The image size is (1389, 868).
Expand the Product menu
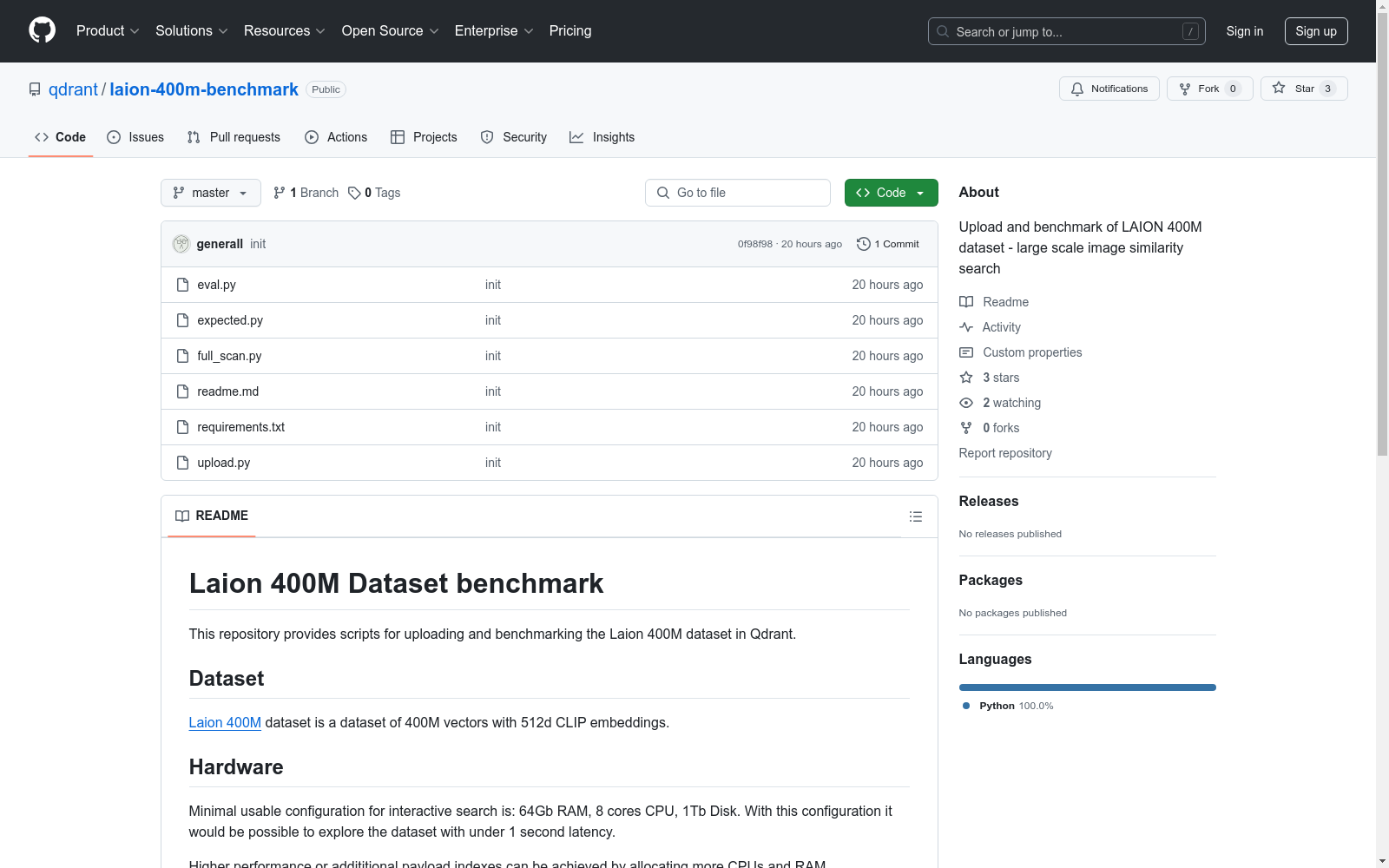pos(108,31)
